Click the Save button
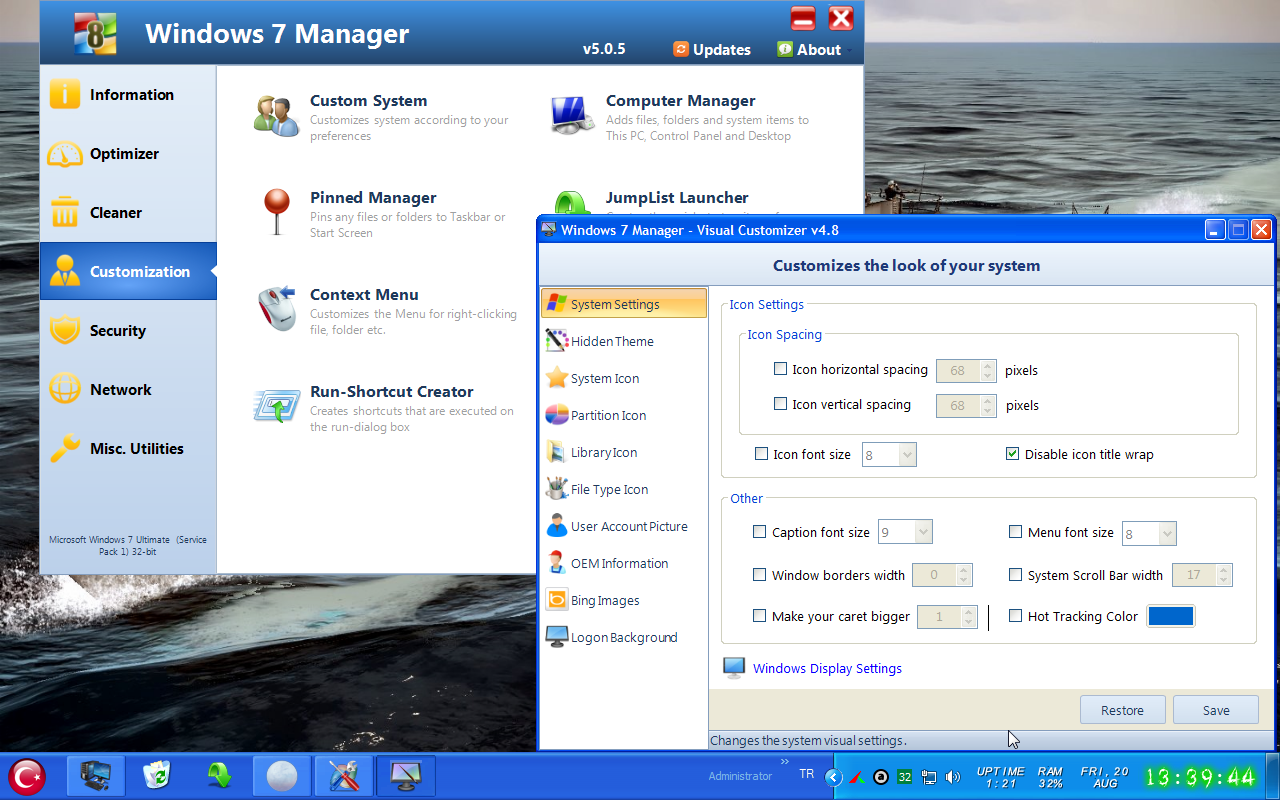The width and height of the screenshot is (1280, 800). [1216, 710]
